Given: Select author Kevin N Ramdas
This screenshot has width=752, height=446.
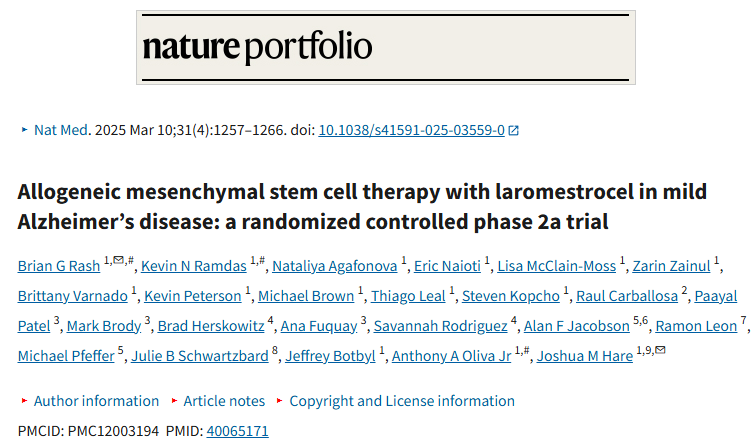Looking at the screenshot, I should coord(194,266).
